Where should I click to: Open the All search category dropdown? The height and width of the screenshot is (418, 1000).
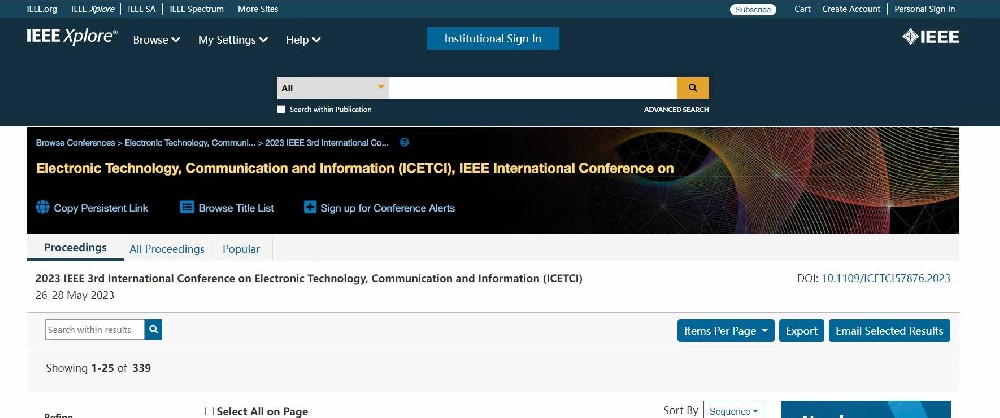[x=332, y=88]
